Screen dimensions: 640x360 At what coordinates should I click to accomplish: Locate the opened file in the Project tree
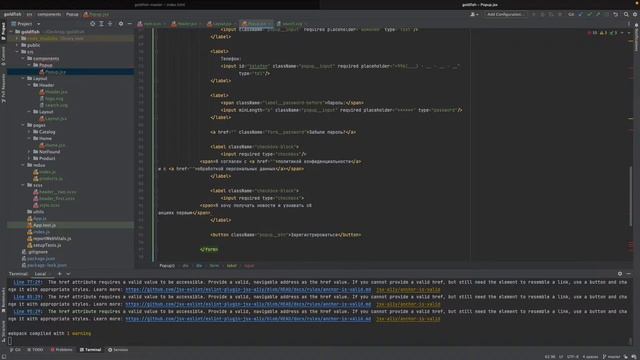(93, 24)
